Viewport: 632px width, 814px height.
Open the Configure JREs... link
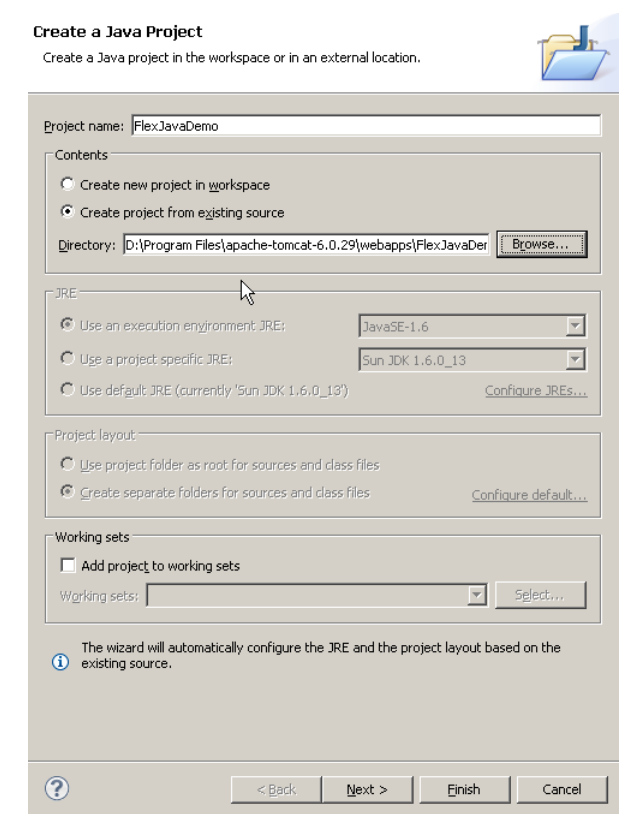pos(536,390)
